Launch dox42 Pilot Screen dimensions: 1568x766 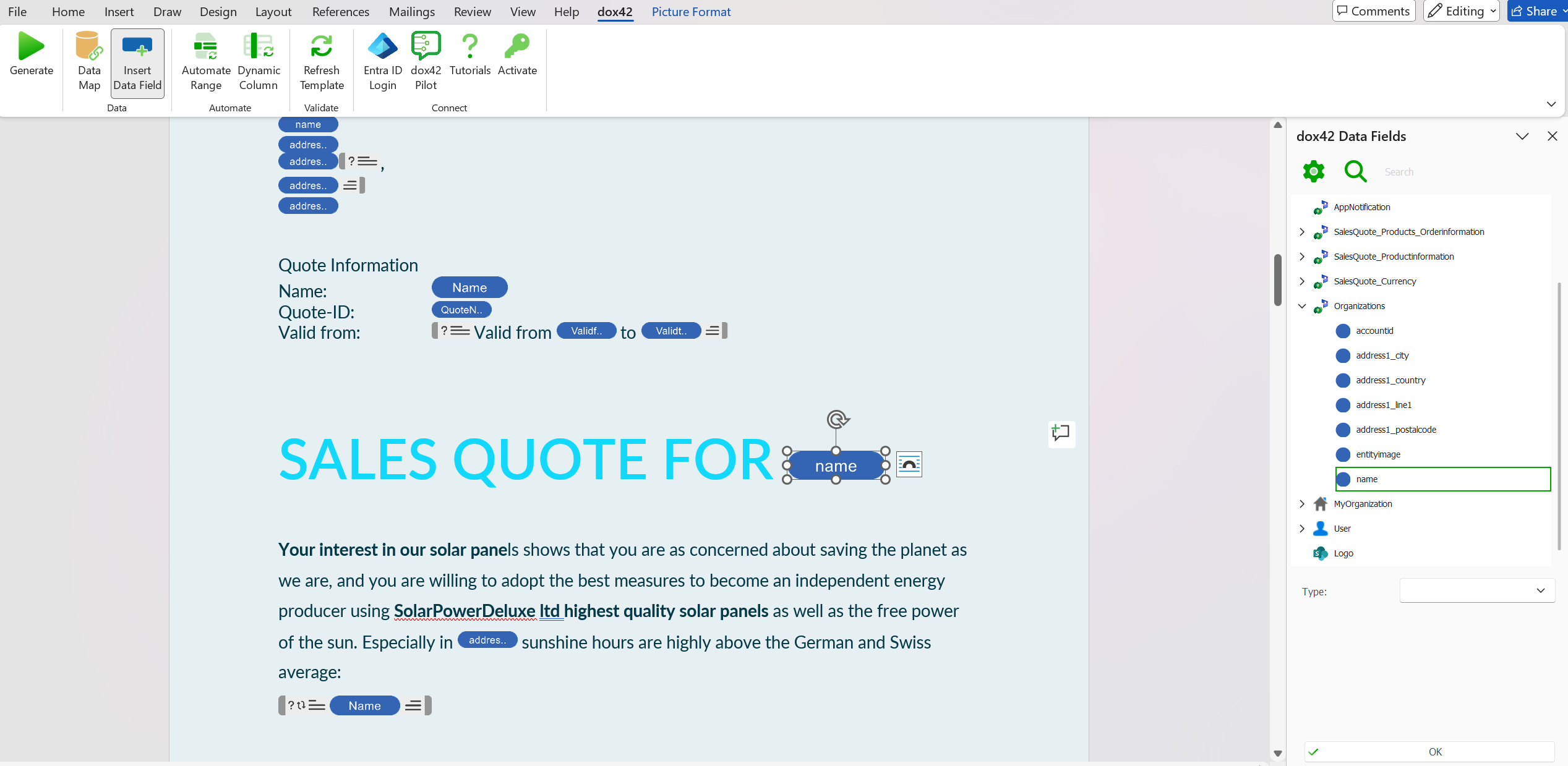[426, 62]
